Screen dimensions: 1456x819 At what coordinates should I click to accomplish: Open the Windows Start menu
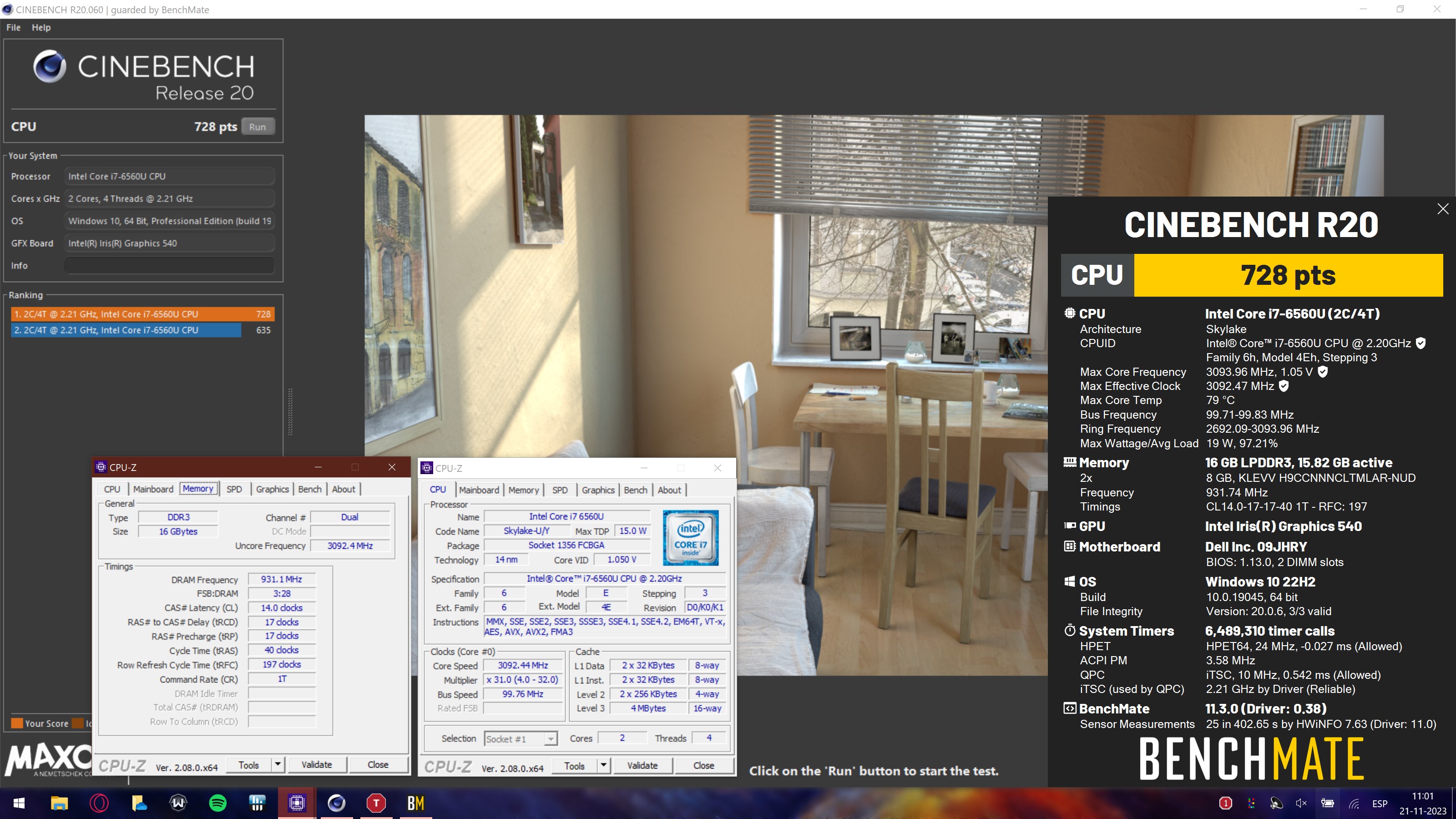click(x=19, y=803)
